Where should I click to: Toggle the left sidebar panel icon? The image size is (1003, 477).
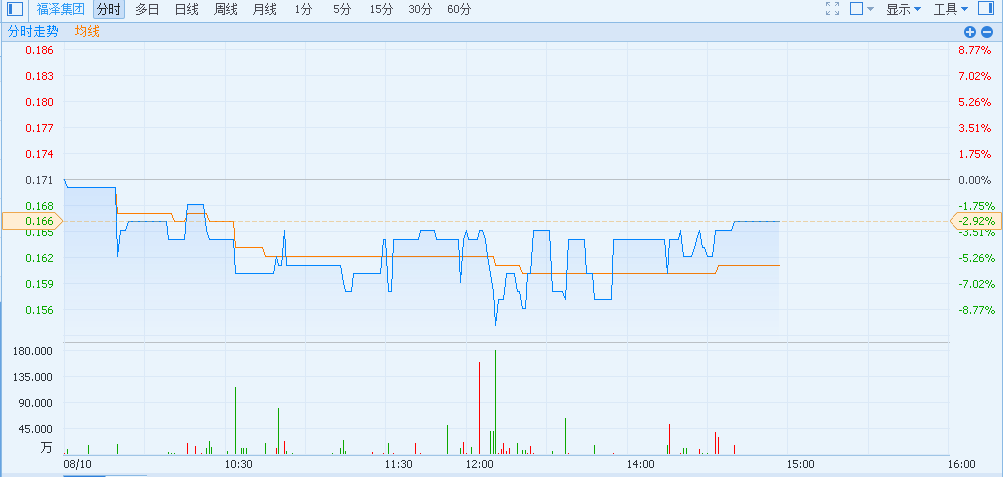[15, 9]
